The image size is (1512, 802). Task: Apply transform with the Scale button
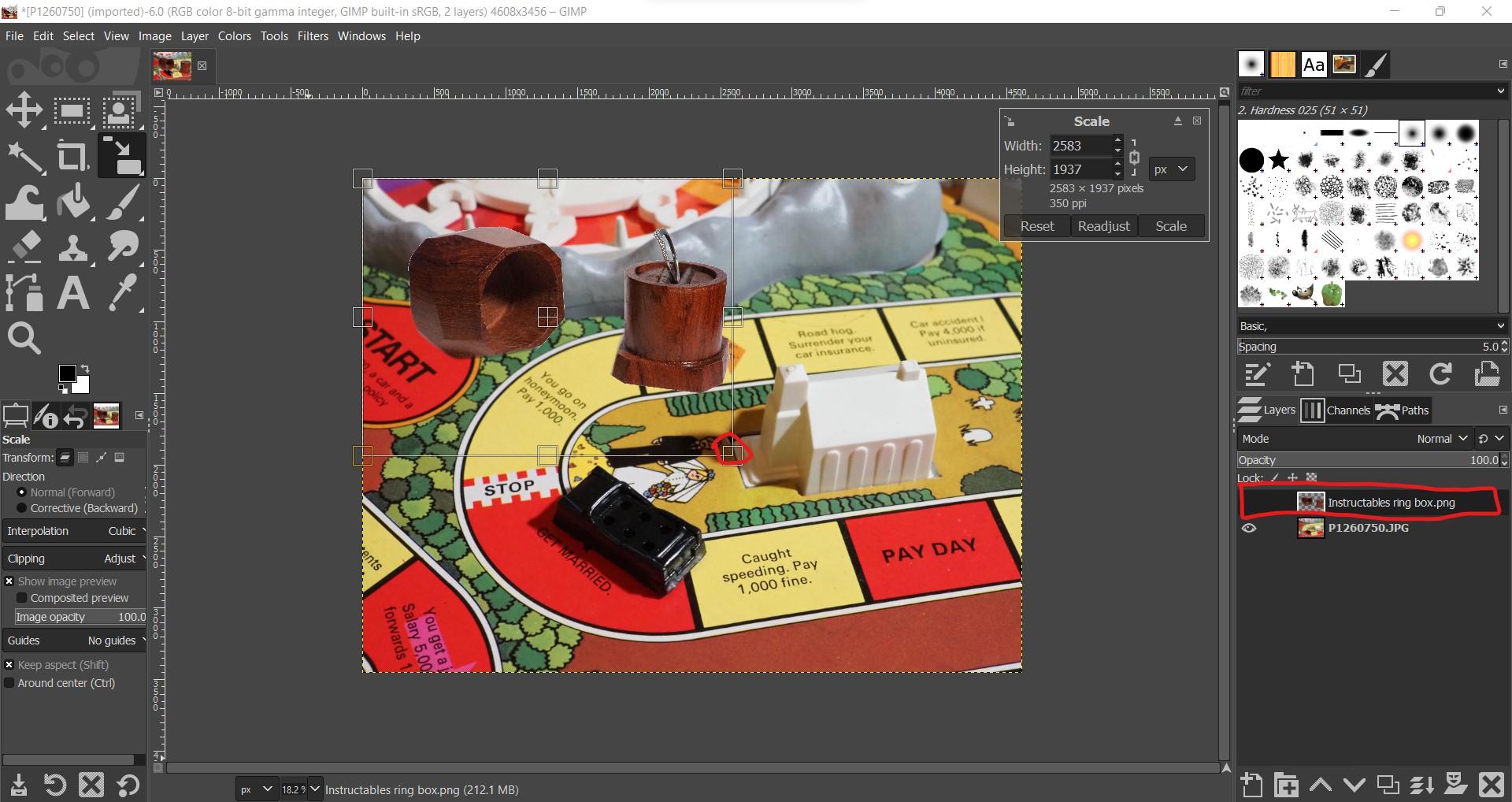coord(1171,226)
